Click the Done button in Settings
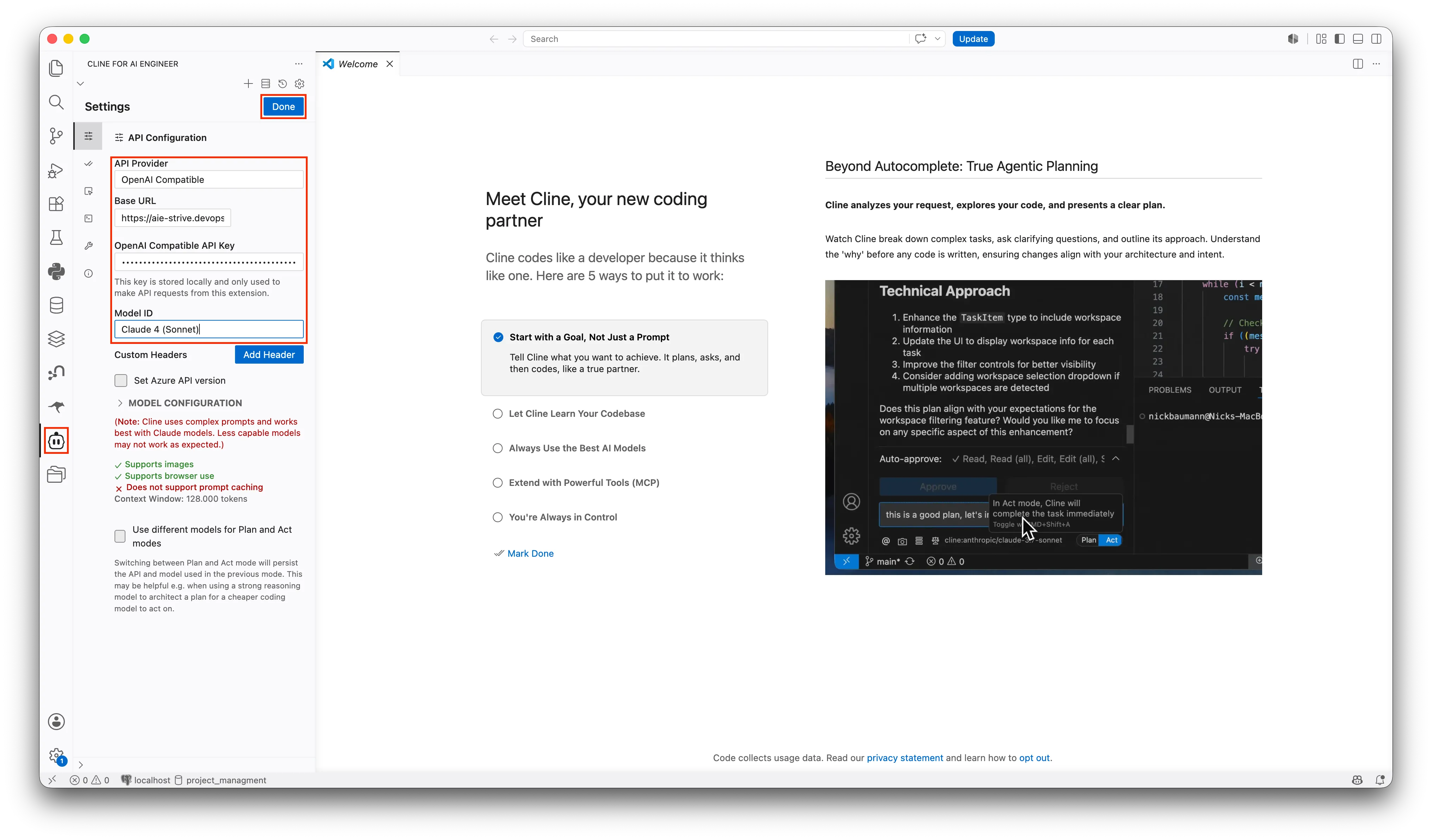The width and height of the screenshot is (1432, 840). tap(283, 106)
